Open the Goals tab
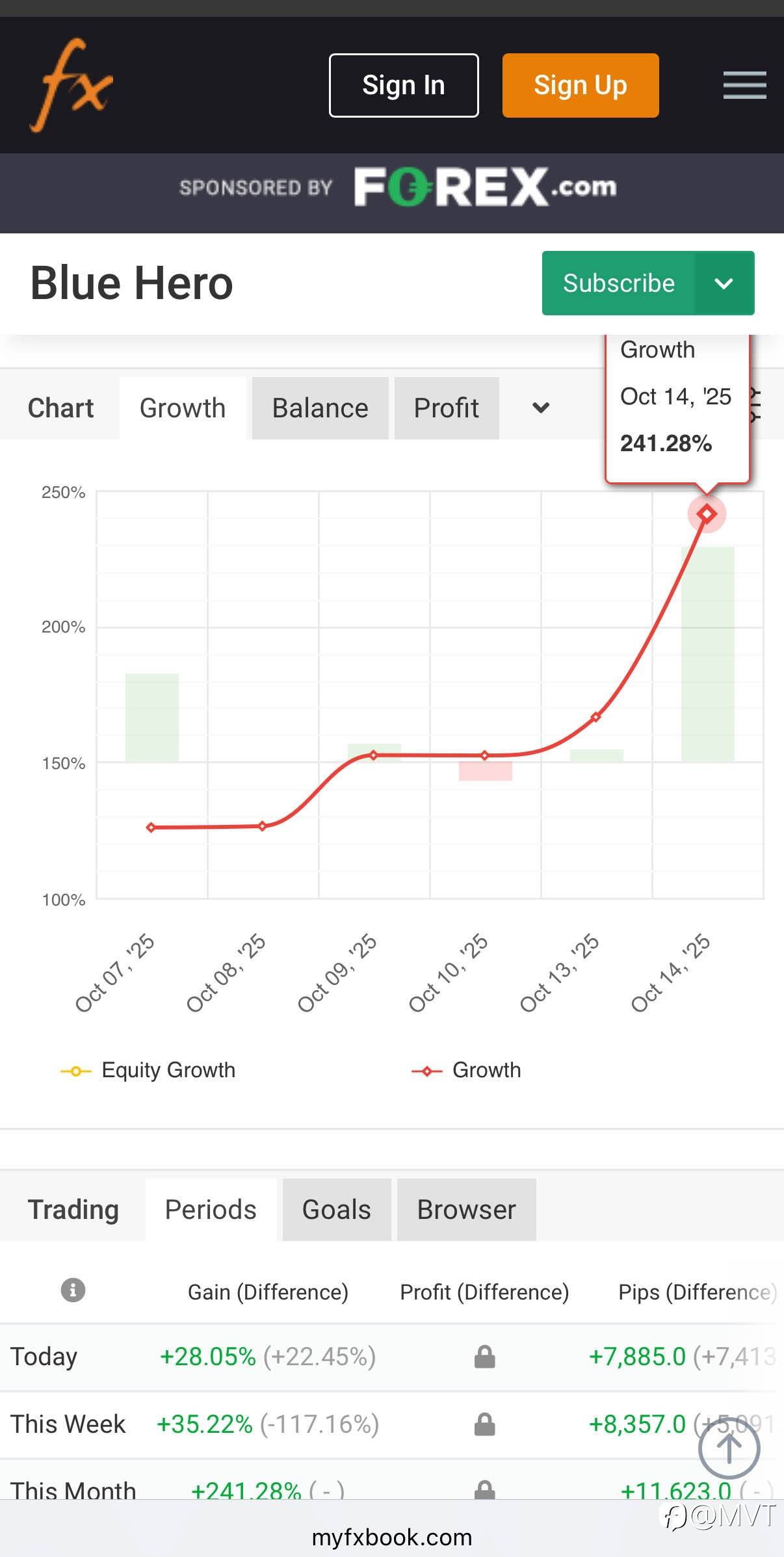Screen dimensions: 784x1557 click(x=336, y=1210)
